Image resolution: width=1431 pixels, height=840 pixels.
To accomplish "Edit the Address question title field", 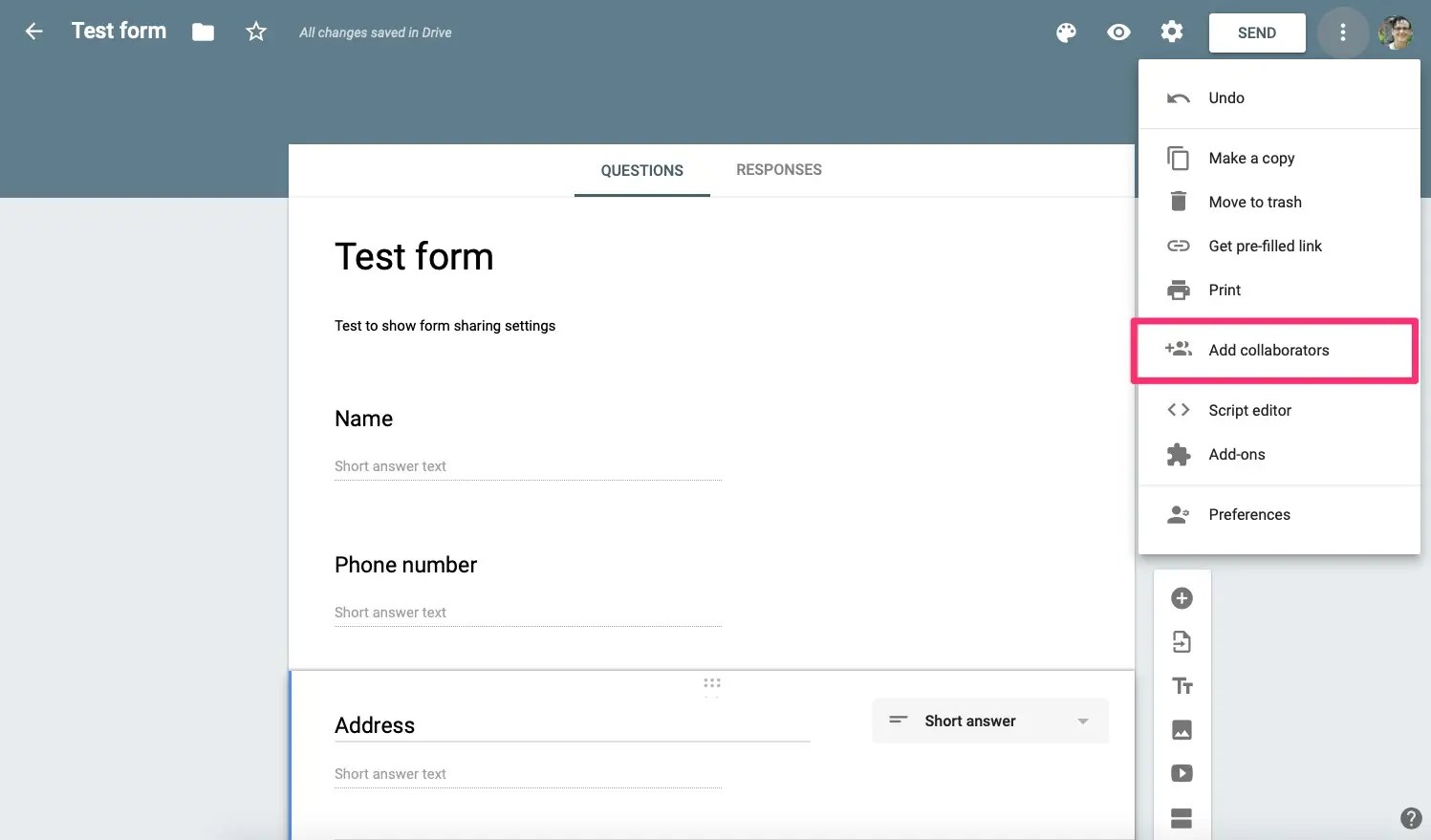I will [x=573, y=725].
